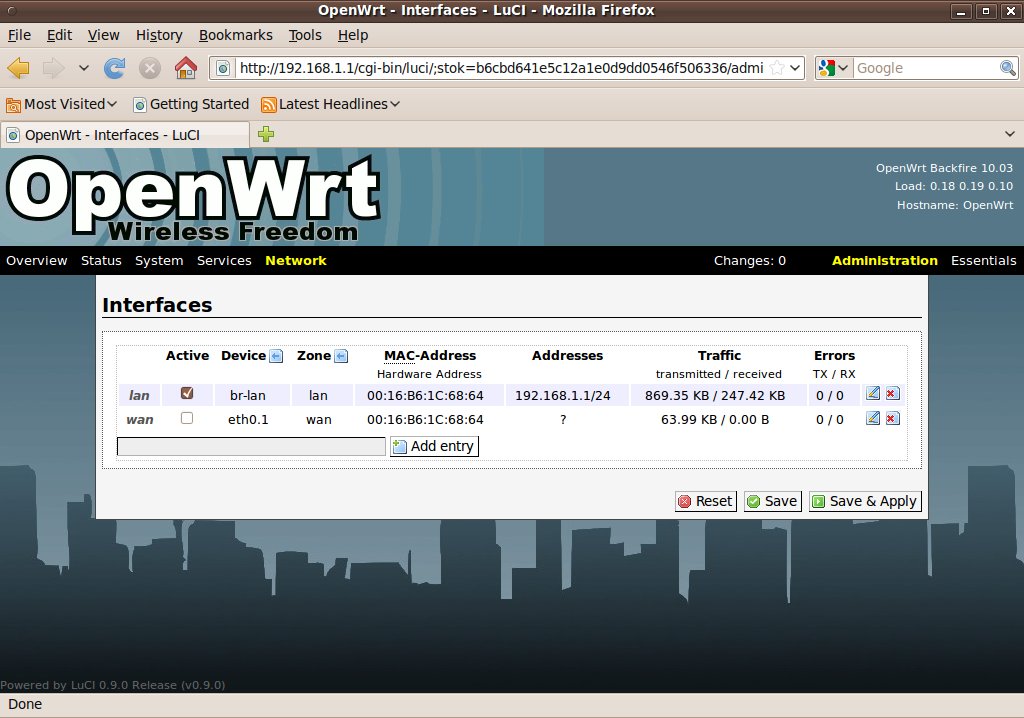Go to Firefox home page icon
The height and width of the screenshot is (718, 1024).
click(x=185, y=68)
